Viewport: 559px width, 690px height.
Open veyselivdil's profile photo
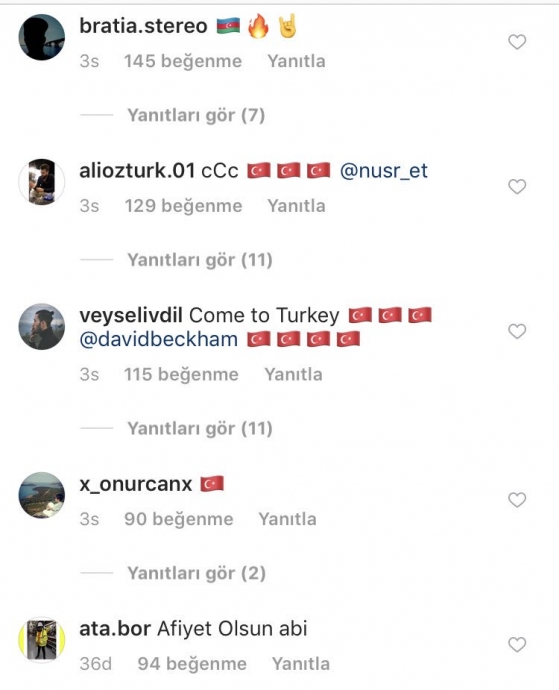click(42, 327)
